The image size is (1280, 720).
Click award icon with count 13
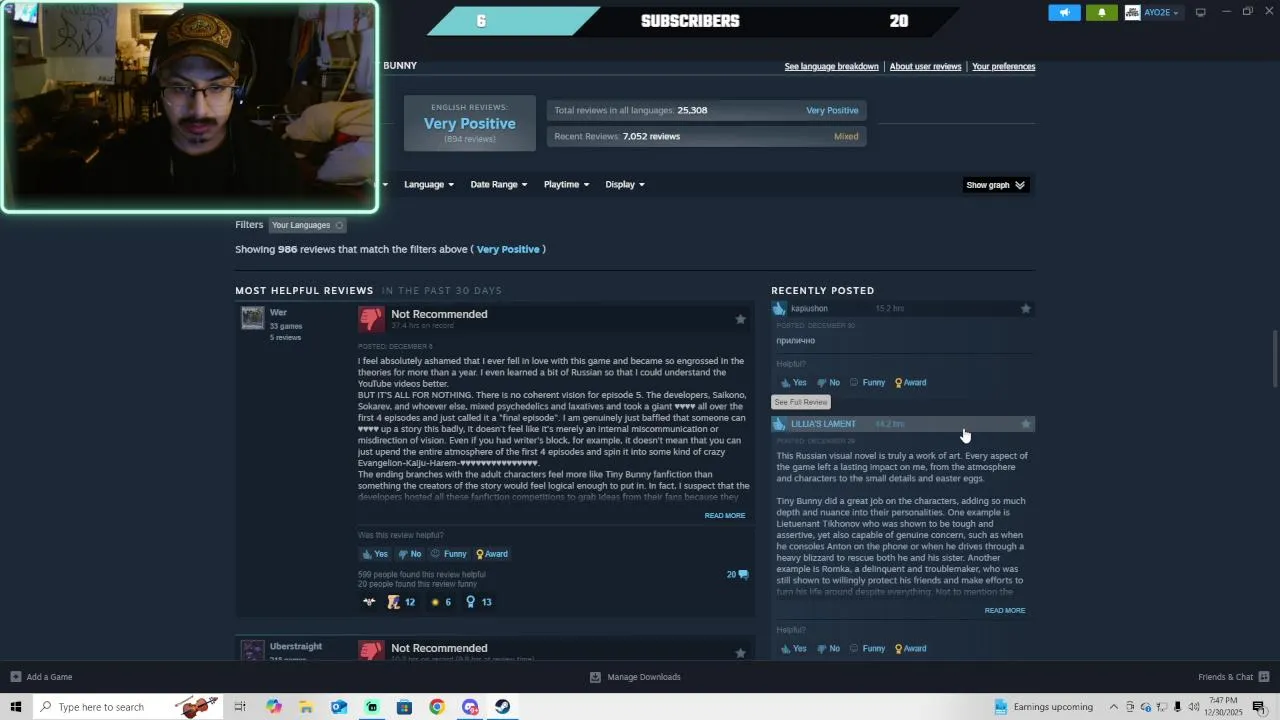(479, 602)
